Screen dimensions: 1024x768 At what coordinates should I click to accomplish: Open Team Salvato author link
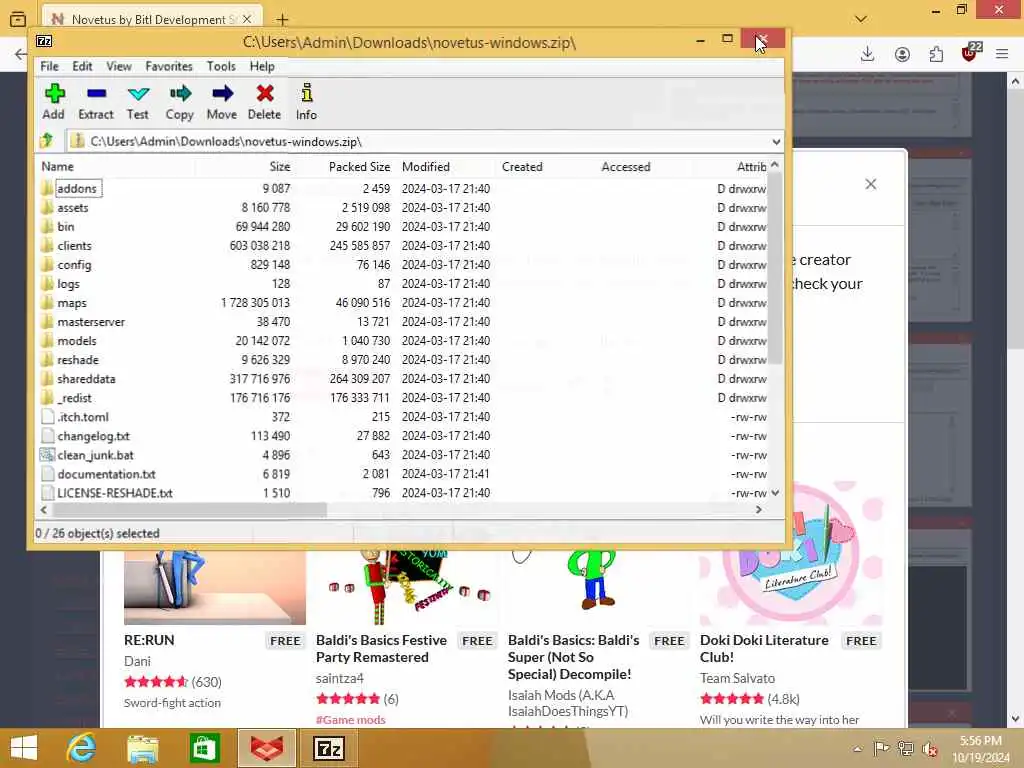737,679
